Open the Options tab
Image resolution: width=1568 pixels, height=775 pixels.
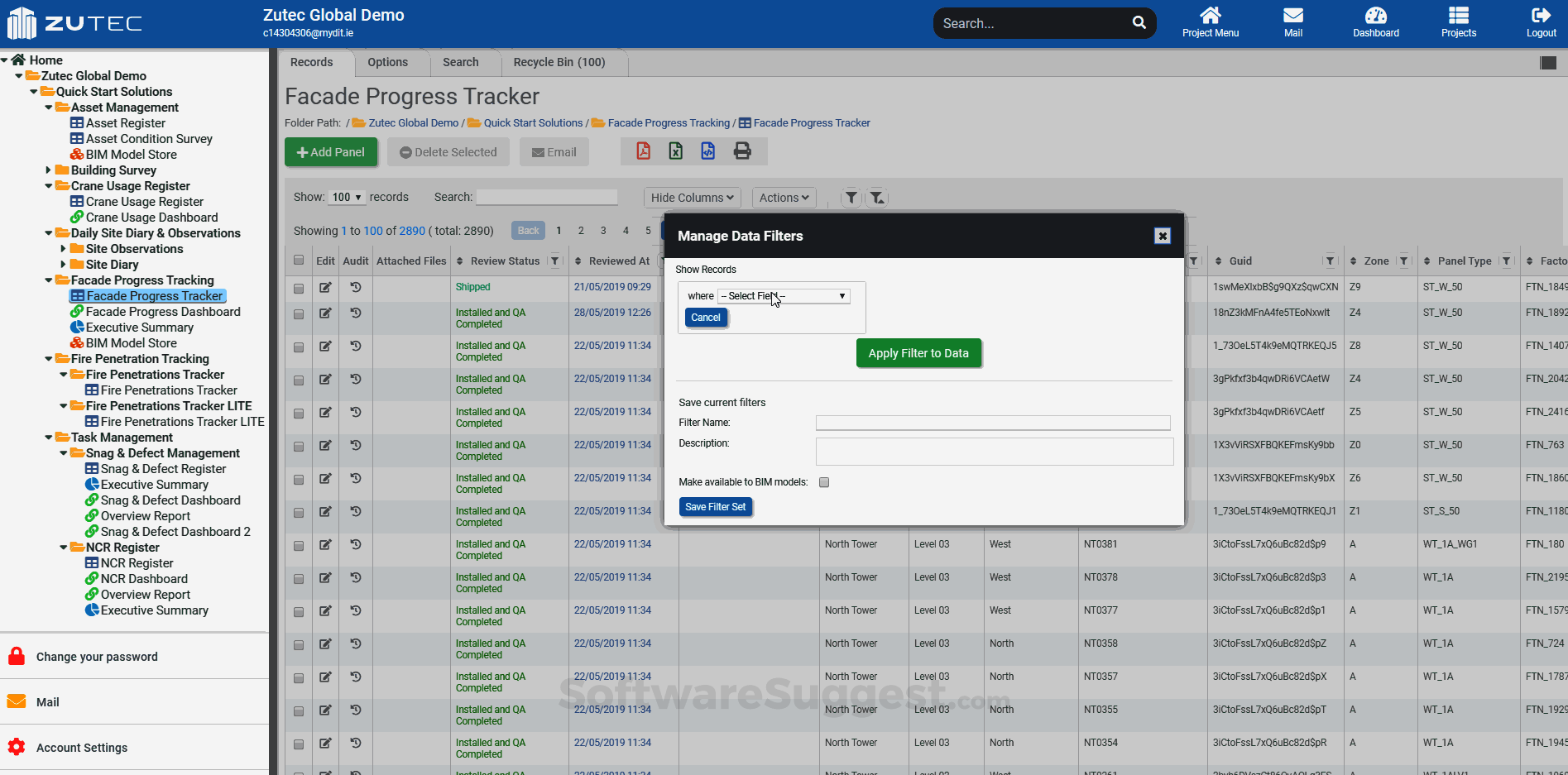pyautogui.click(x=387, y=62)
